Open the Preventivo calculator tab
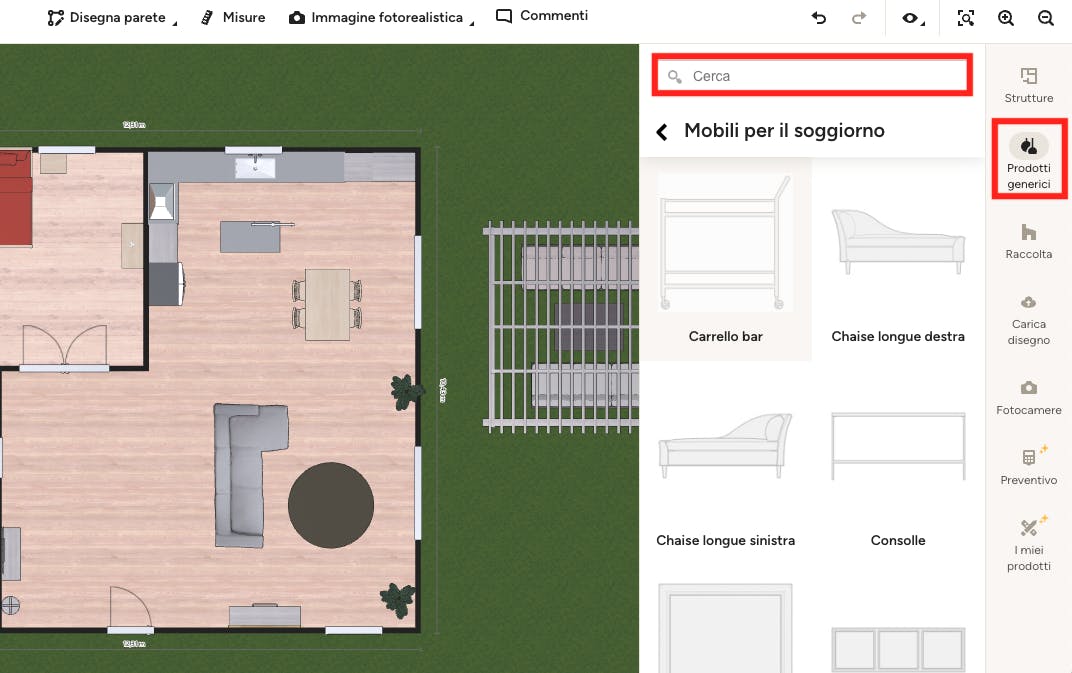Screen dimensions: 1072x673 click(1028, 466)
